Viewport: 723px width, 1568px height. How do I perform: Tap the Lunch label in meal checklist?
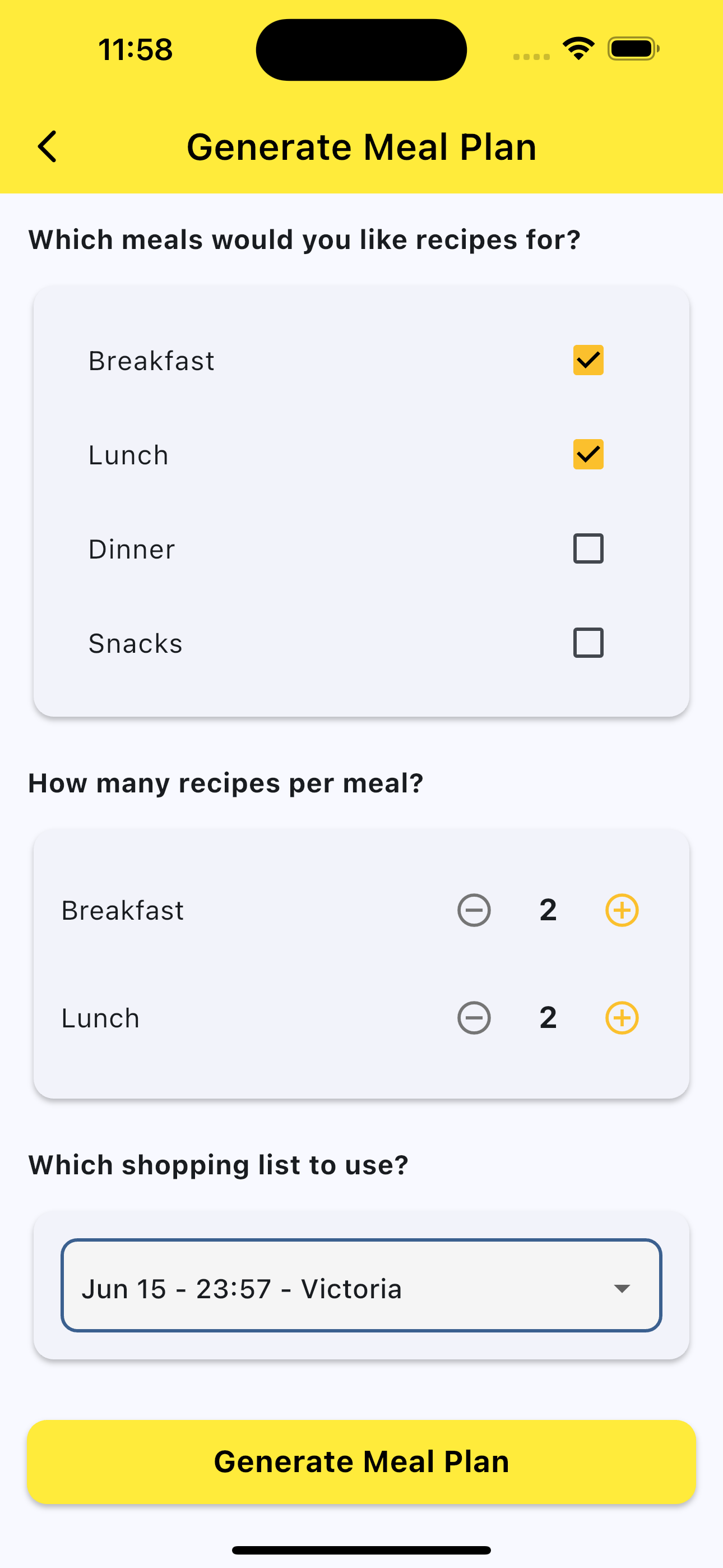(x=128, y=455)
